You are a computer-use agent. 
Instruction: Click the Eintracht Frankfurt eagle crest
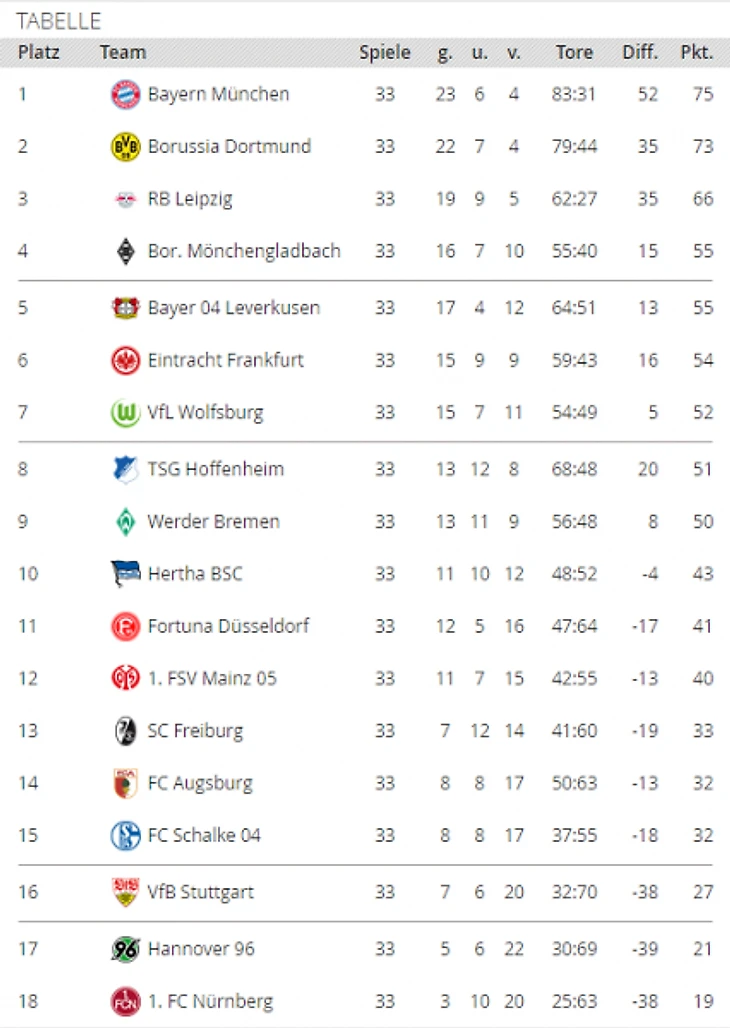click(125, 361)
